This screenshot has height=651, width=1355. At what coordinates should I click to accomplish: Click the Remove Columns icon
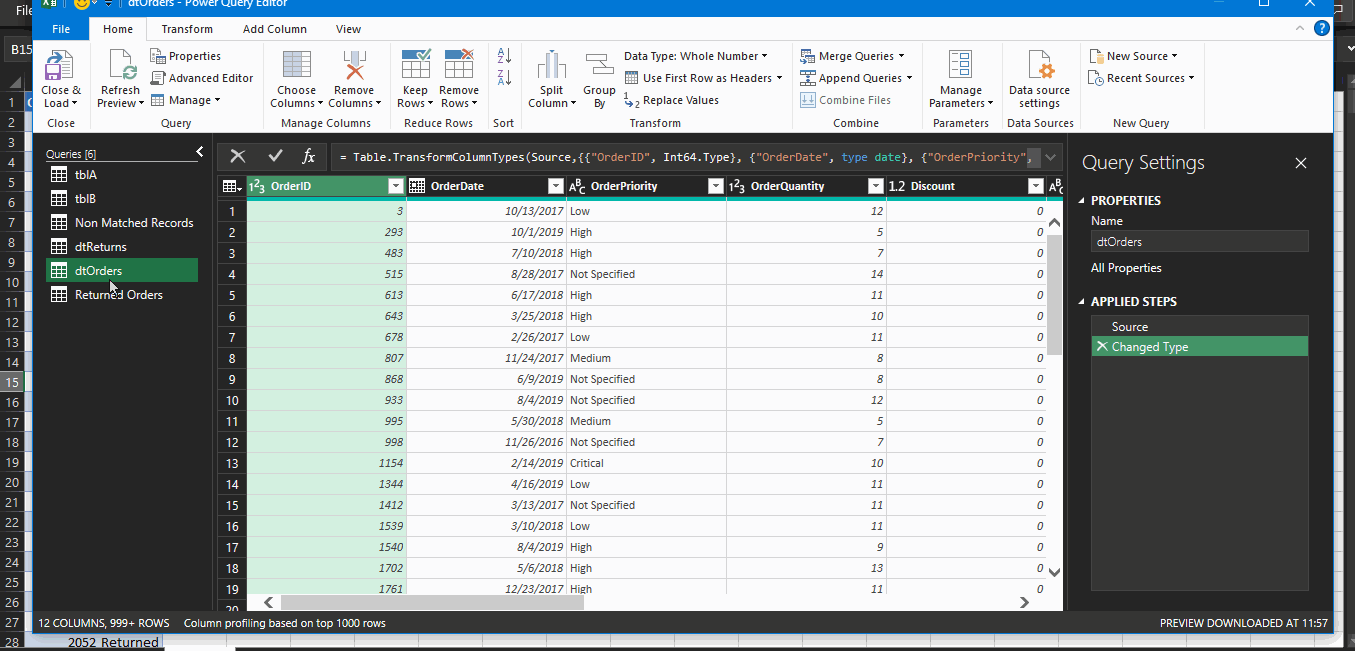point(354,66)
